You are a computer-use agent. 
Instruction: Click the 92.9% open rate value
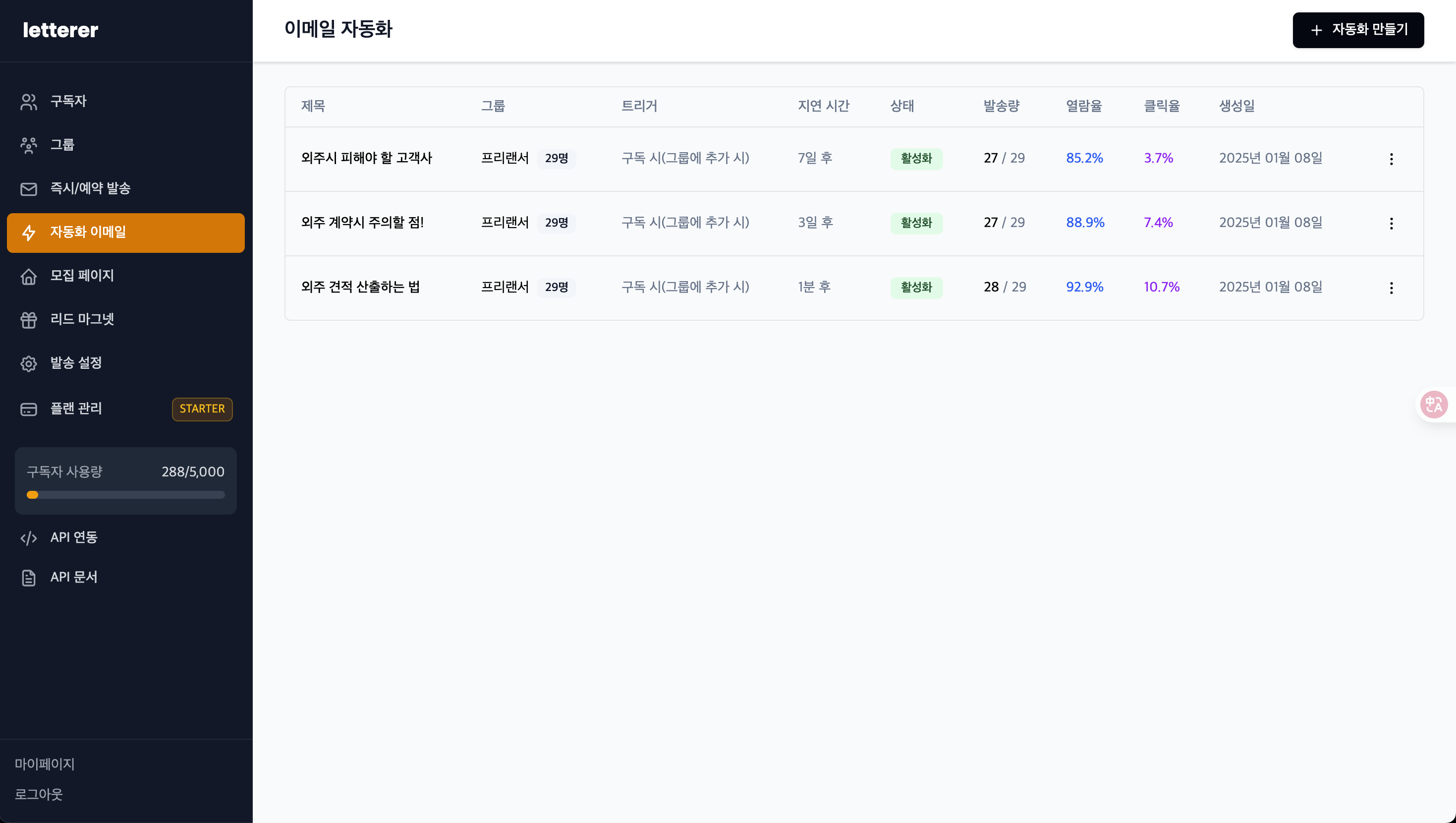tap(1084, 288)
